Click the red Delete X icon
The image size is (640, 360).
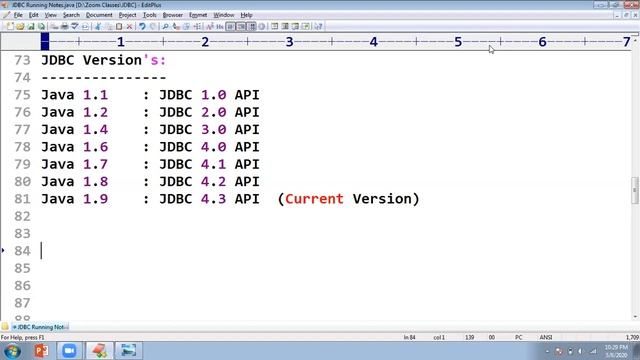(129, 27)
